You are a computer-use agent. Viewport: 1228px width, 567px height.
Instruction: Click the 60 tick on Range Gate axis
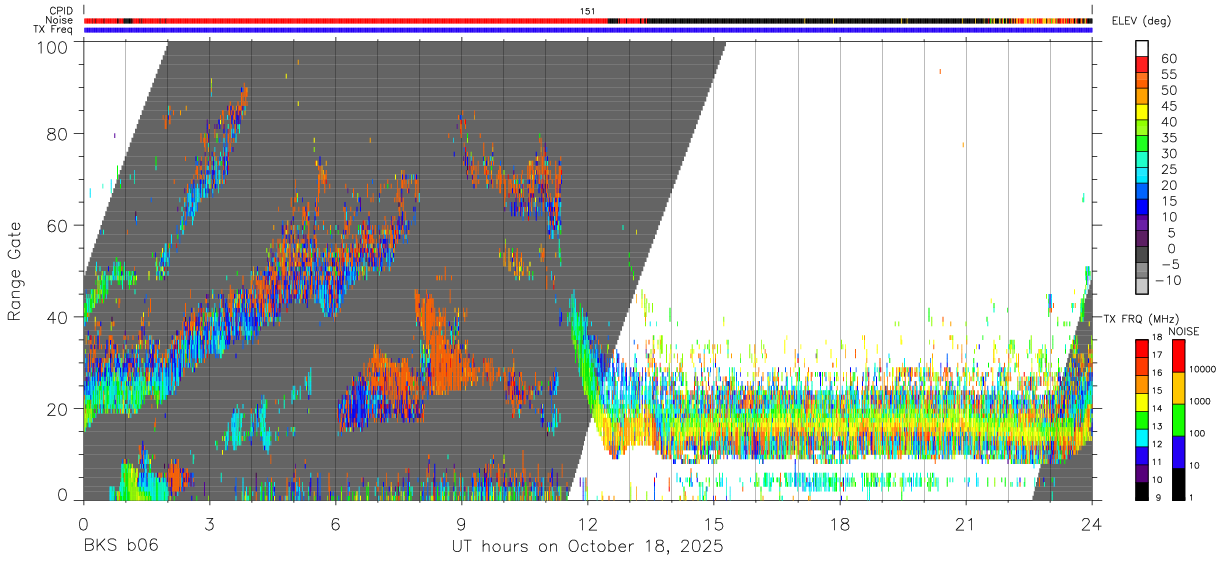click(59, 225)
